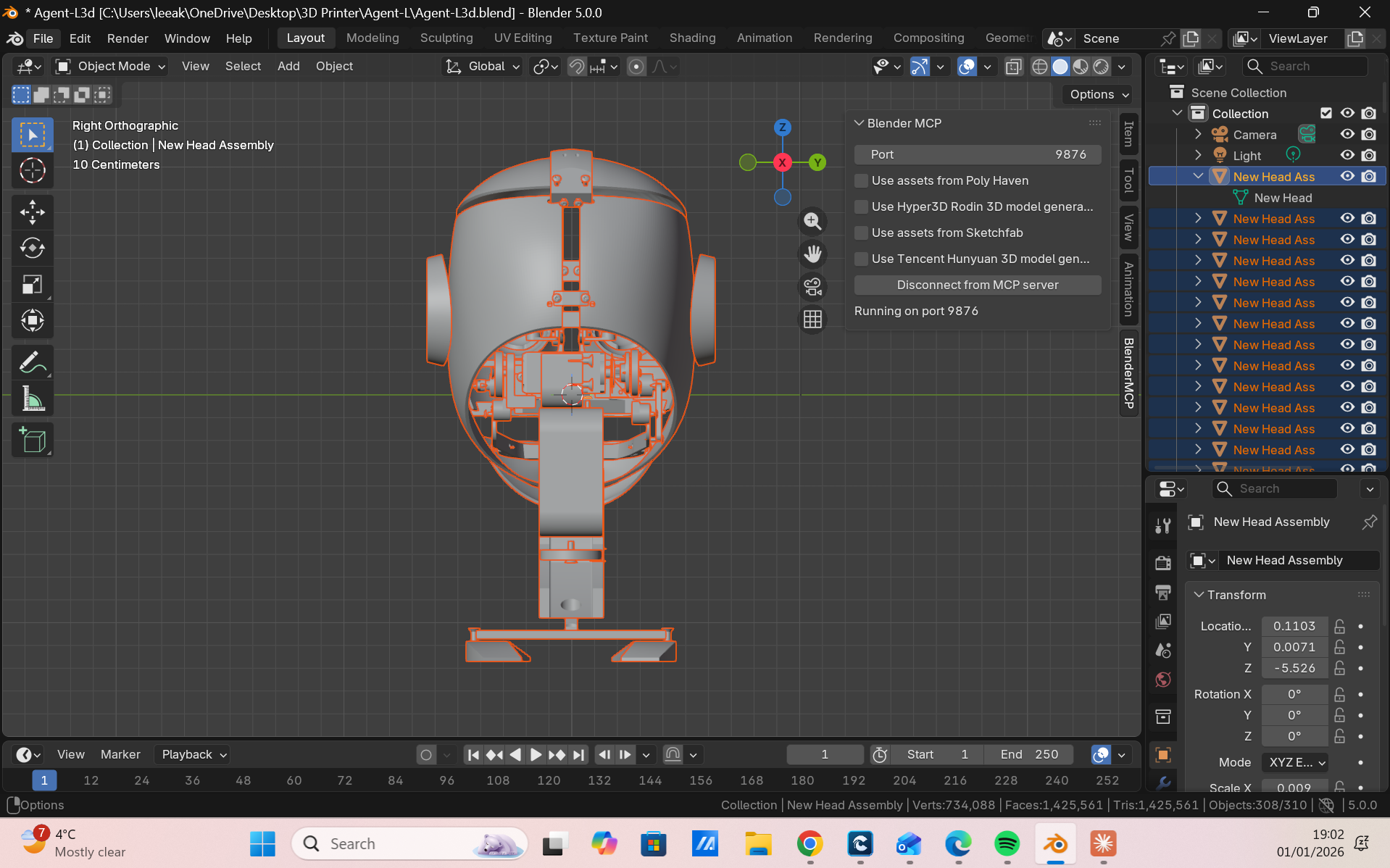Enable Use assets from Poly Haven
Image resolution: width=1390 pixels, height=868 pixels.
[x=861, y=180]
